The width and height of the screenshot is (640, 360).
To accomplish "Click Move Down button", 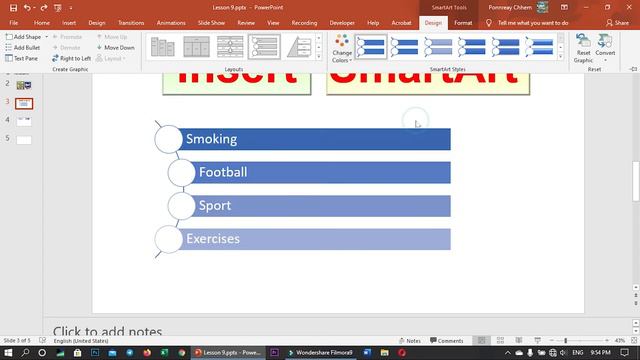I will click(x=116, y=47).
